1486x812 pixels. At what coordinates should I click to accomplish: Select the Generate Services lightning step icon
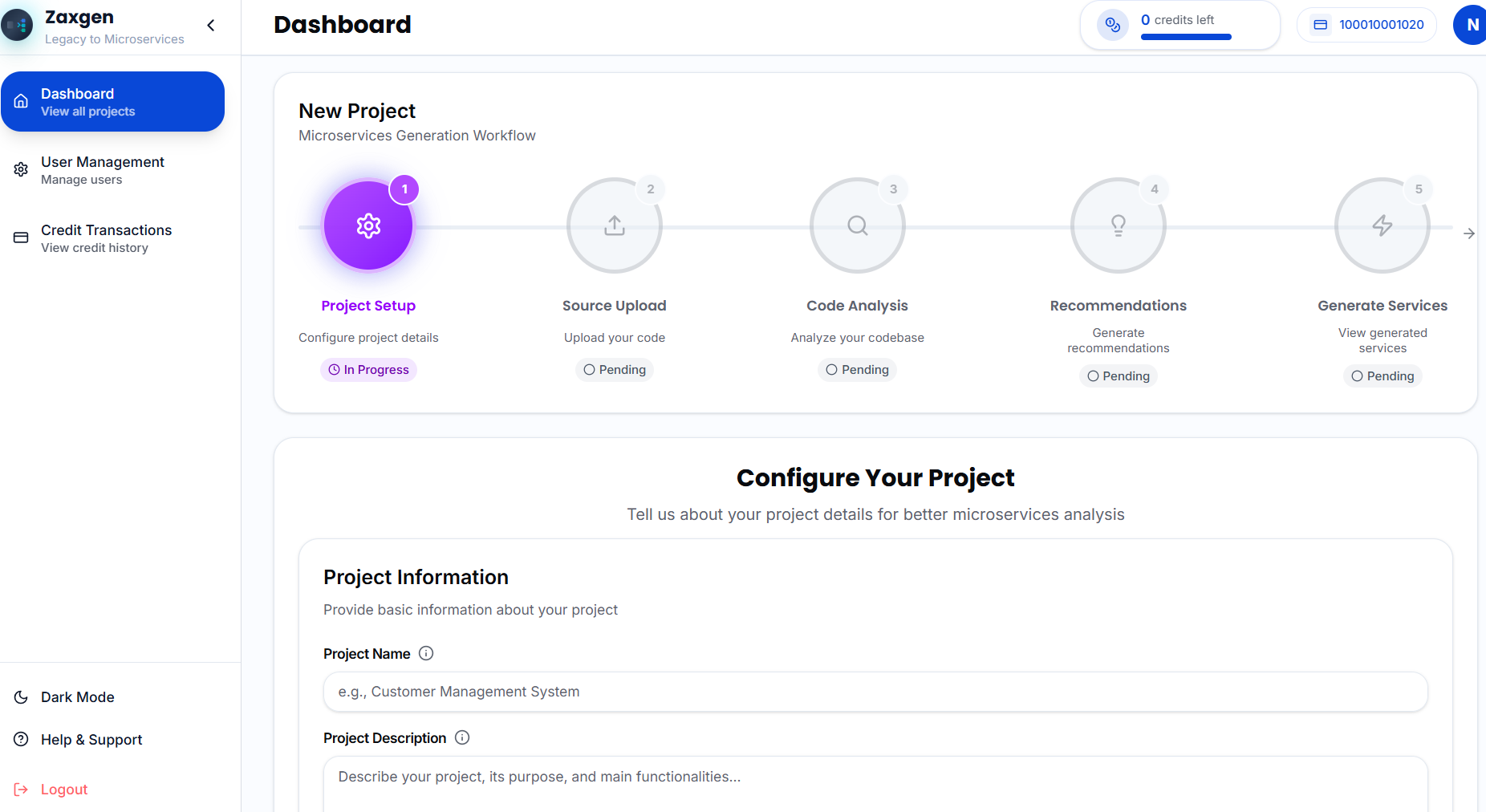click(1382, 225)
